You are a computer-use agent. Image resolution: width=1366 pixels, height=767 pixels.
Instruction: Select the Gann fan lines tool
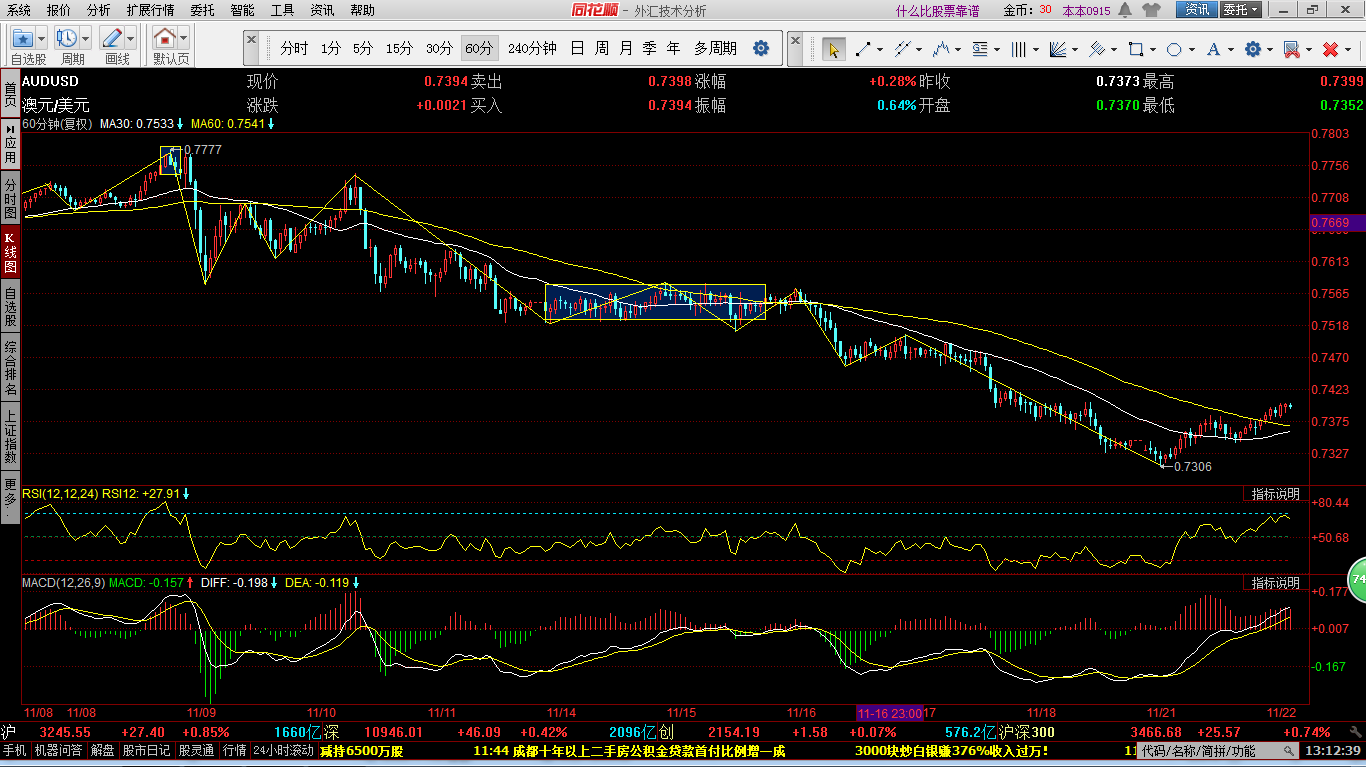click(x=1059, y=49)
